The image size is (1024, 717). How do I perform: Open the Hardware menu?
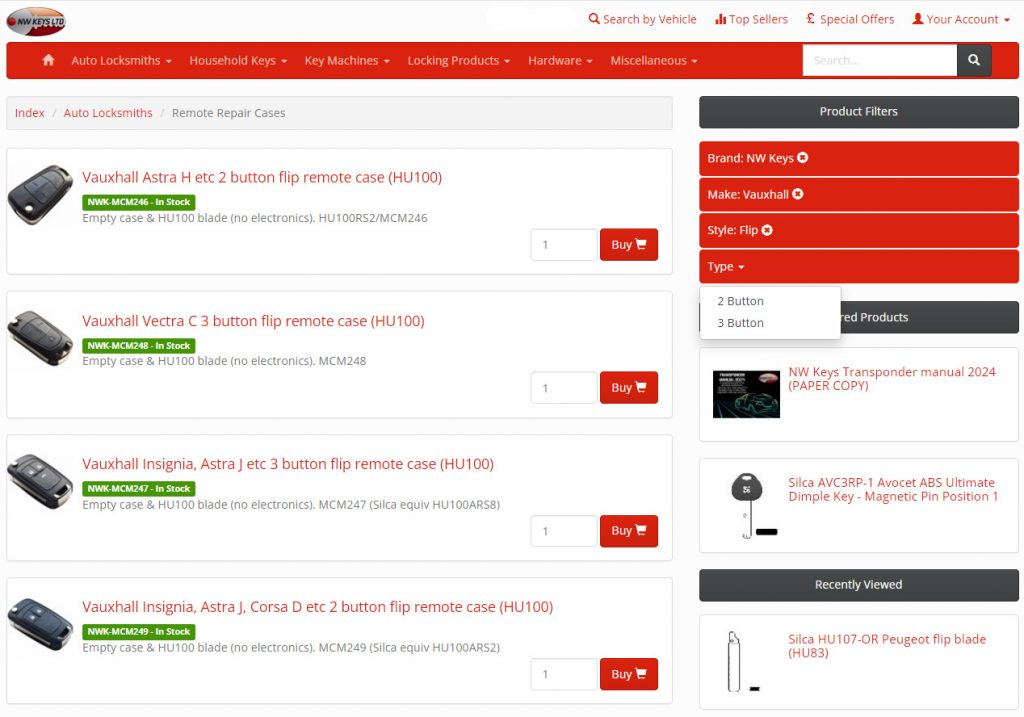[560, 60]
